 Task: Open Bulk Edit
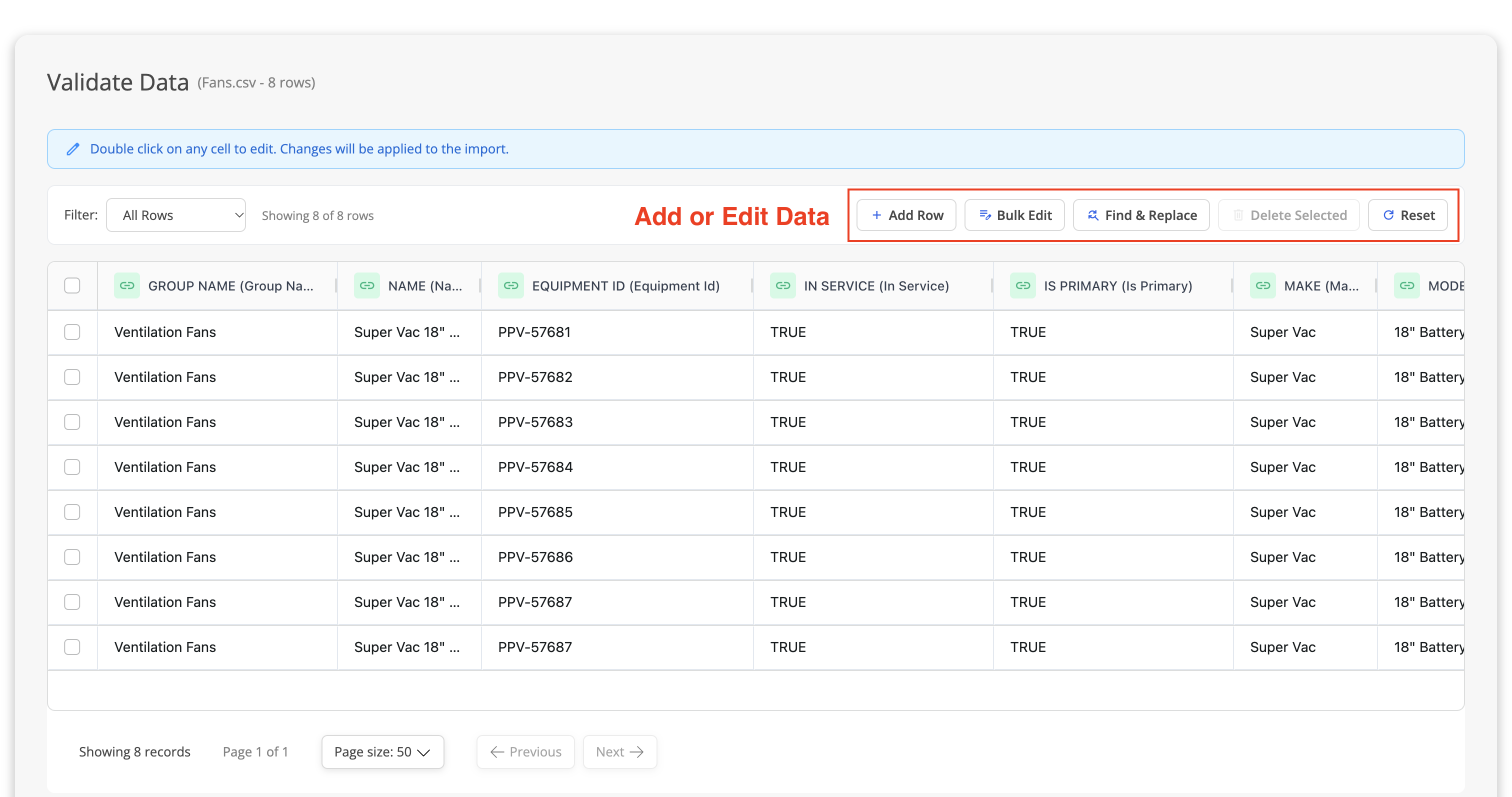(1015, 215)
